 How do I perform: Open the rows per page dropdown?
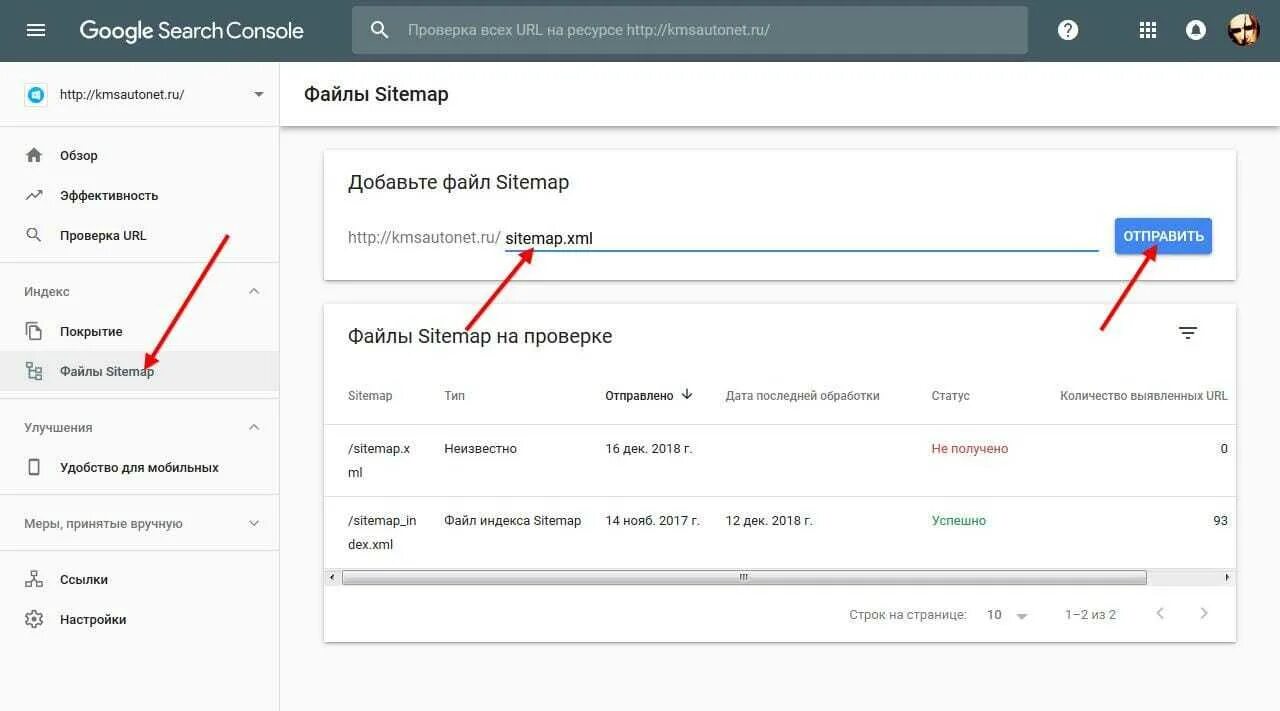point(1008,615)
